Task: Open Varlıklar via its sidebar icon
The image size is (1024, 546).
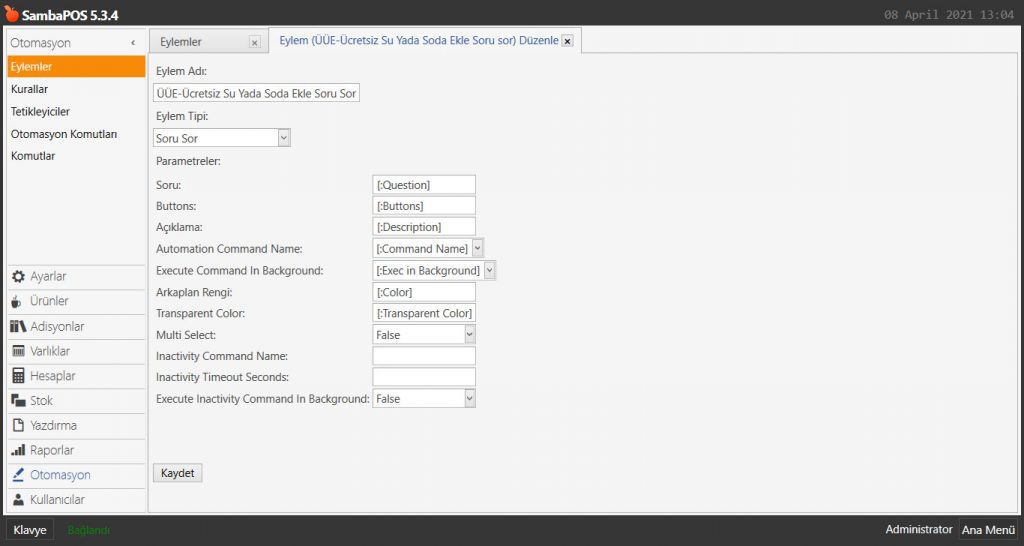Action: (x=18, y=351)
